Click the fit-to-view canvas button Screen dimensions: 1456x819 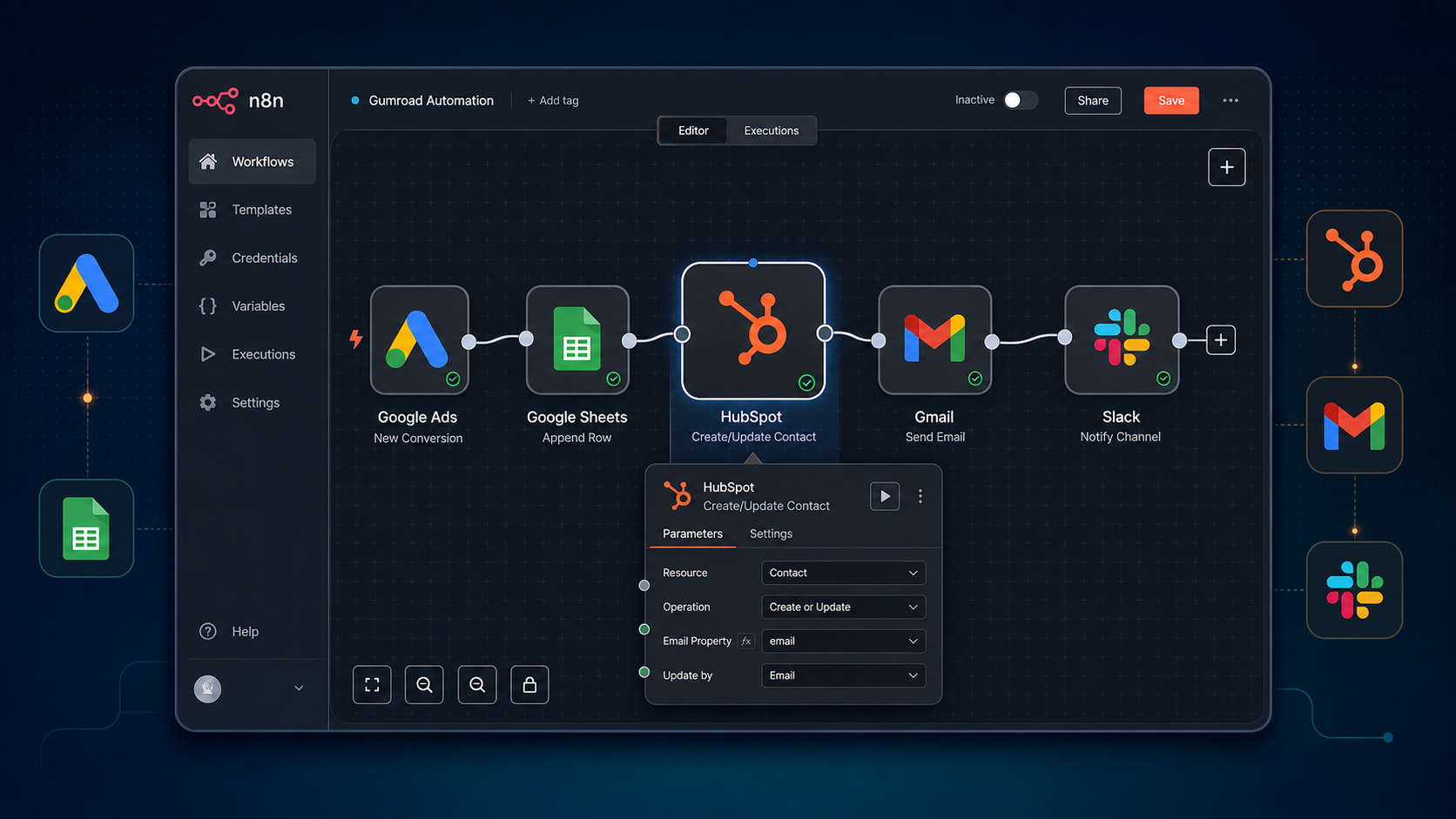[x=372, y=685]
